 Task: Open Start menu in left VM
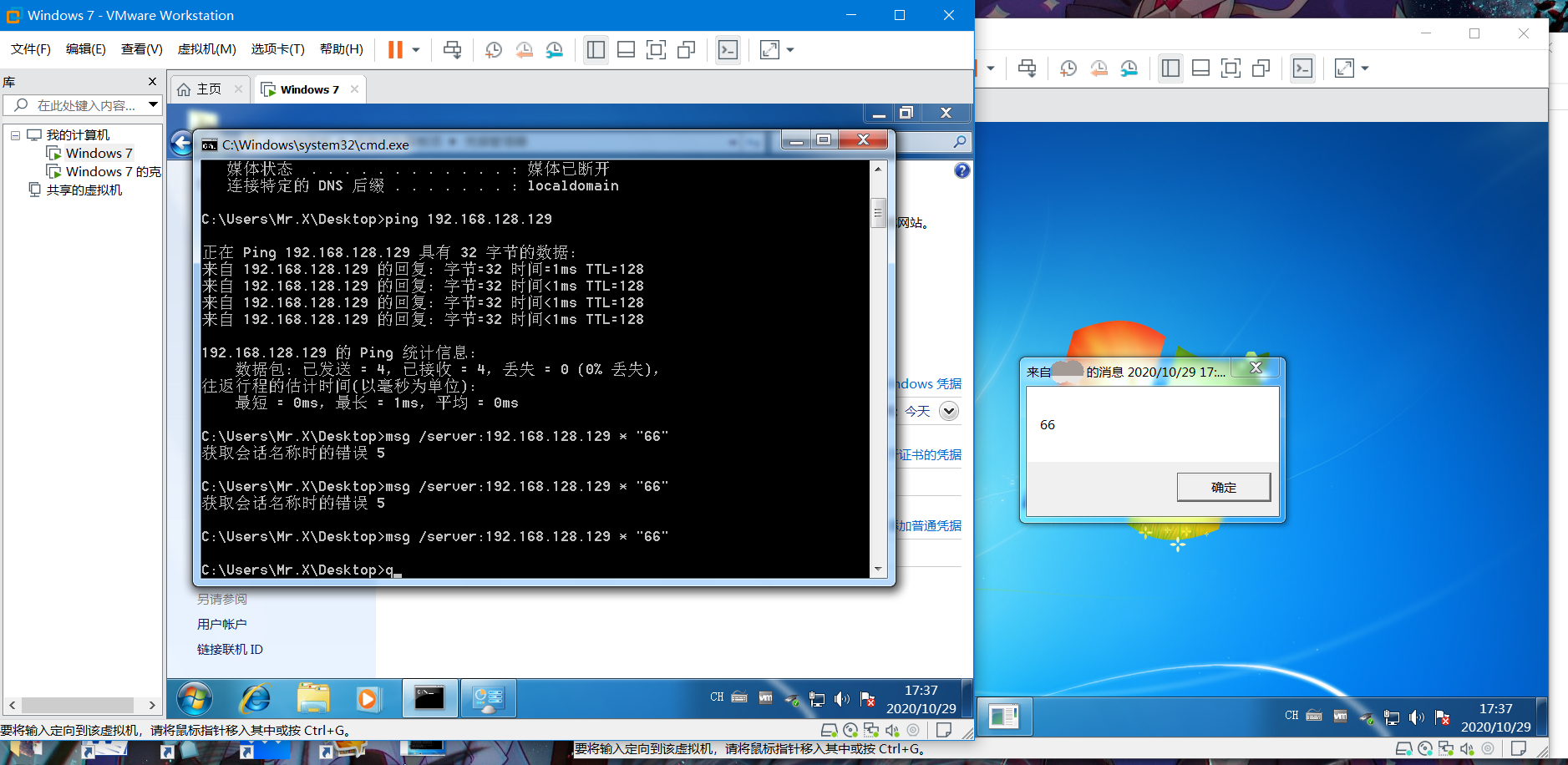pos(194,698)
